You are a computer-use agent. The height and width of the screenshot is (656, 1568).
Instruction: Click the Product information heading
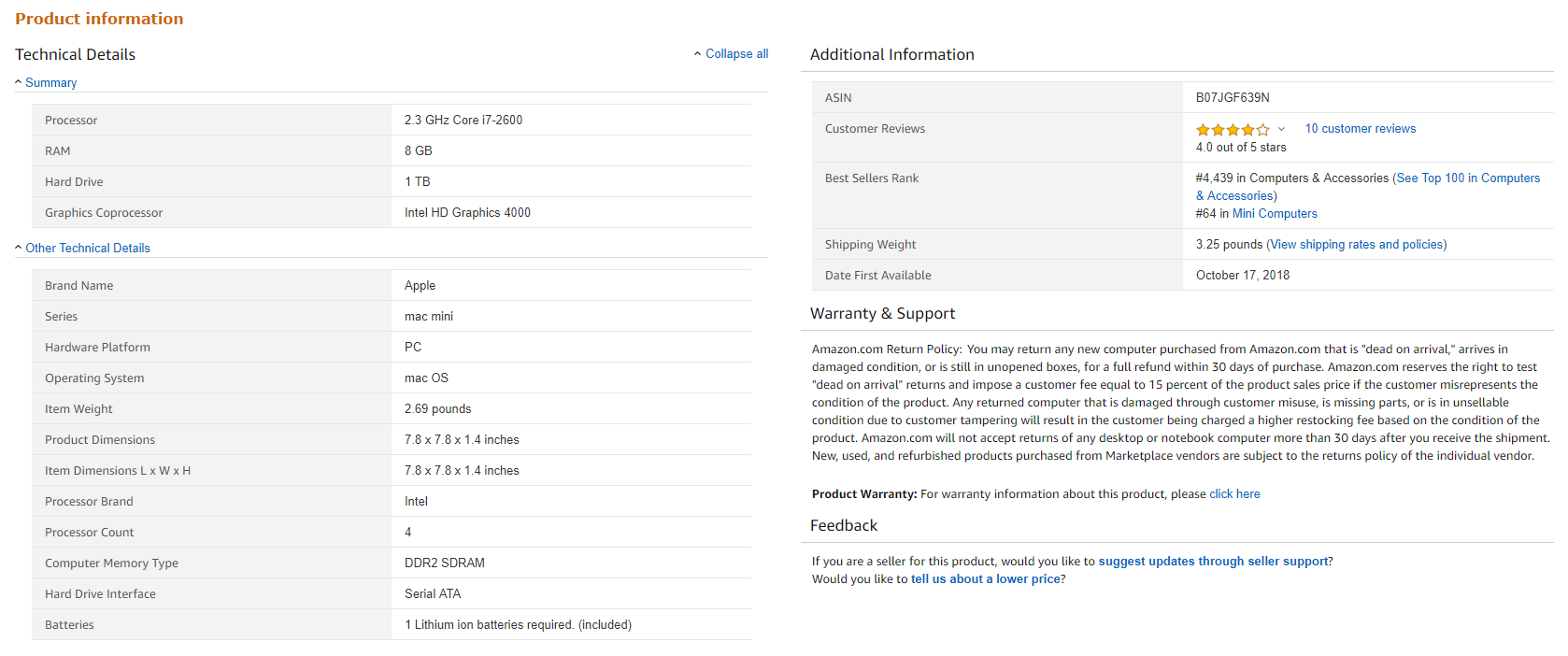(x=99, y=19)
